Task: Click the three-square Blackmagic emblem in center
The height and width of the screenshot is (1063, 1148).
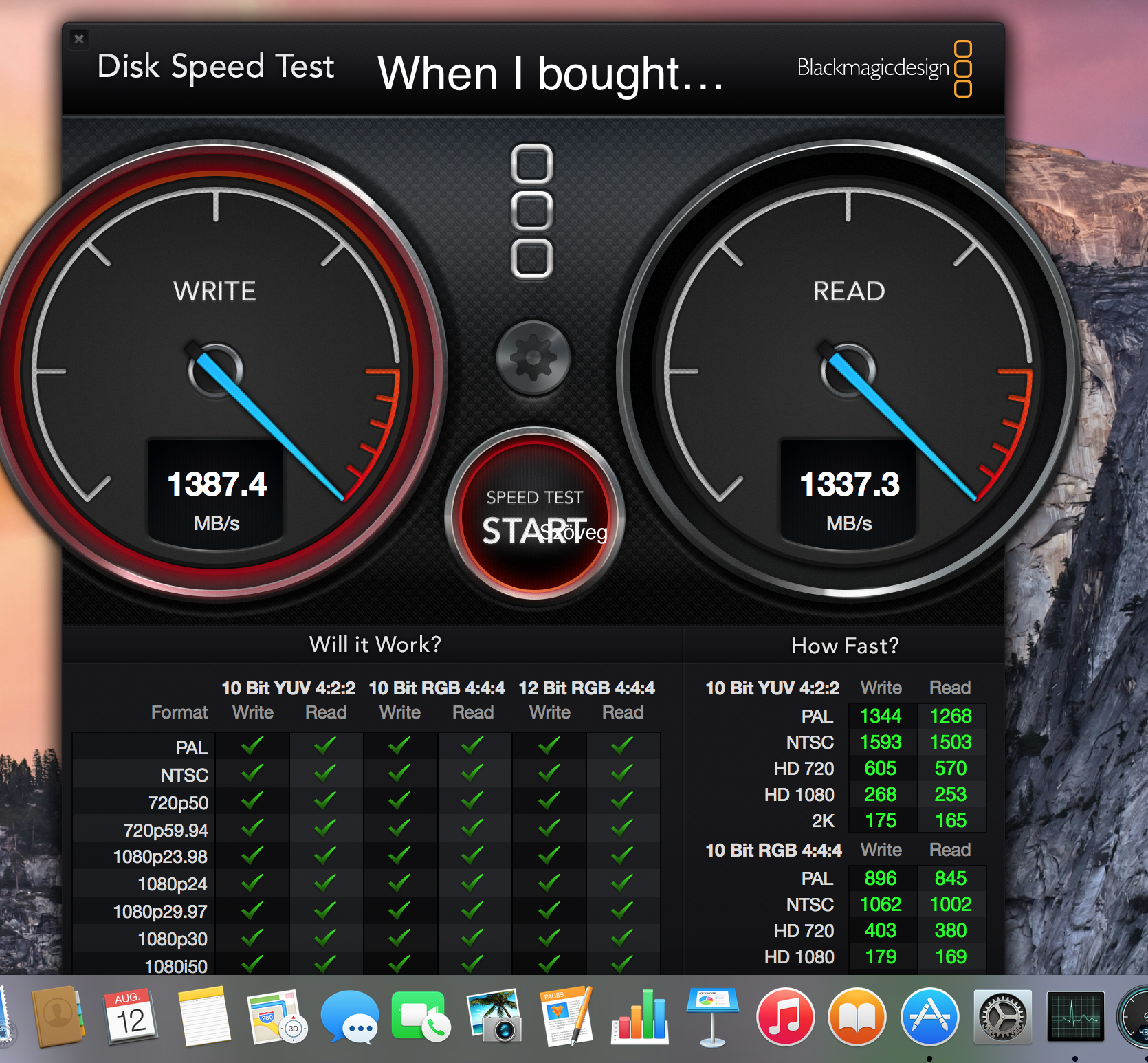Action: pyautogui.click(x=532, y=211)
